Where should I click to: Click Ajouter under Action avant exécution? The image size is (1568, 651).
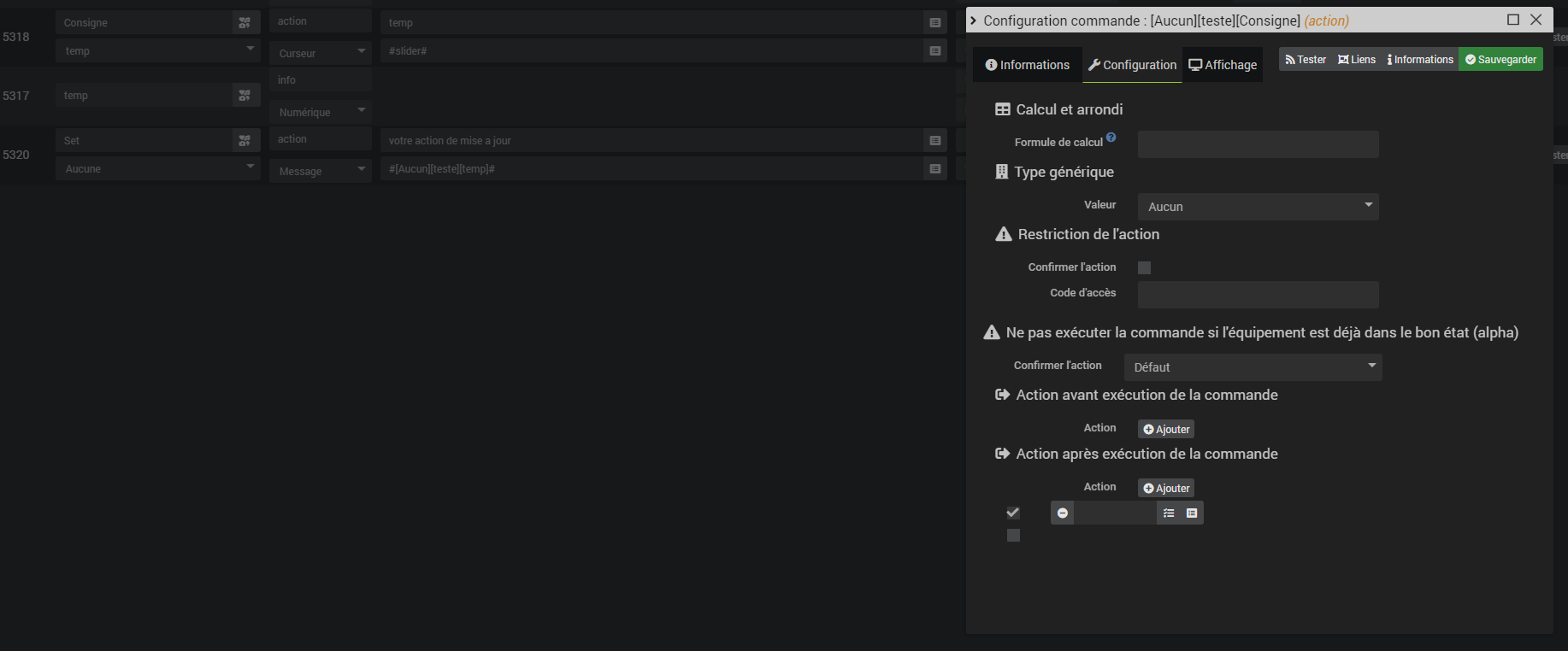1166,430
